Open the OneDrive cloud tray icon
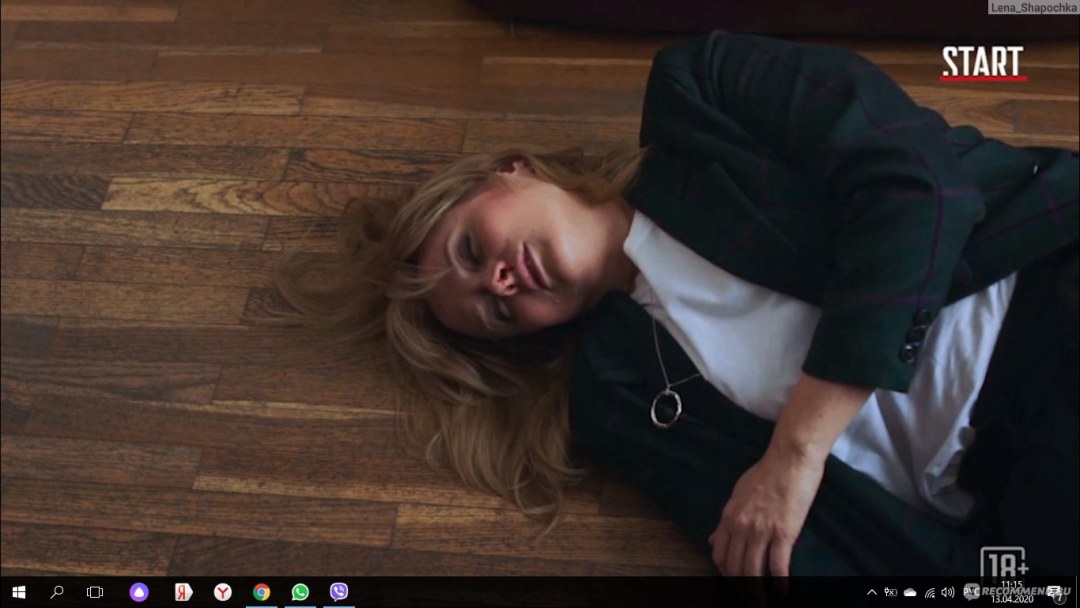Image resolution: width=1080 pixels, height=608 pixels. click(910, 592)
